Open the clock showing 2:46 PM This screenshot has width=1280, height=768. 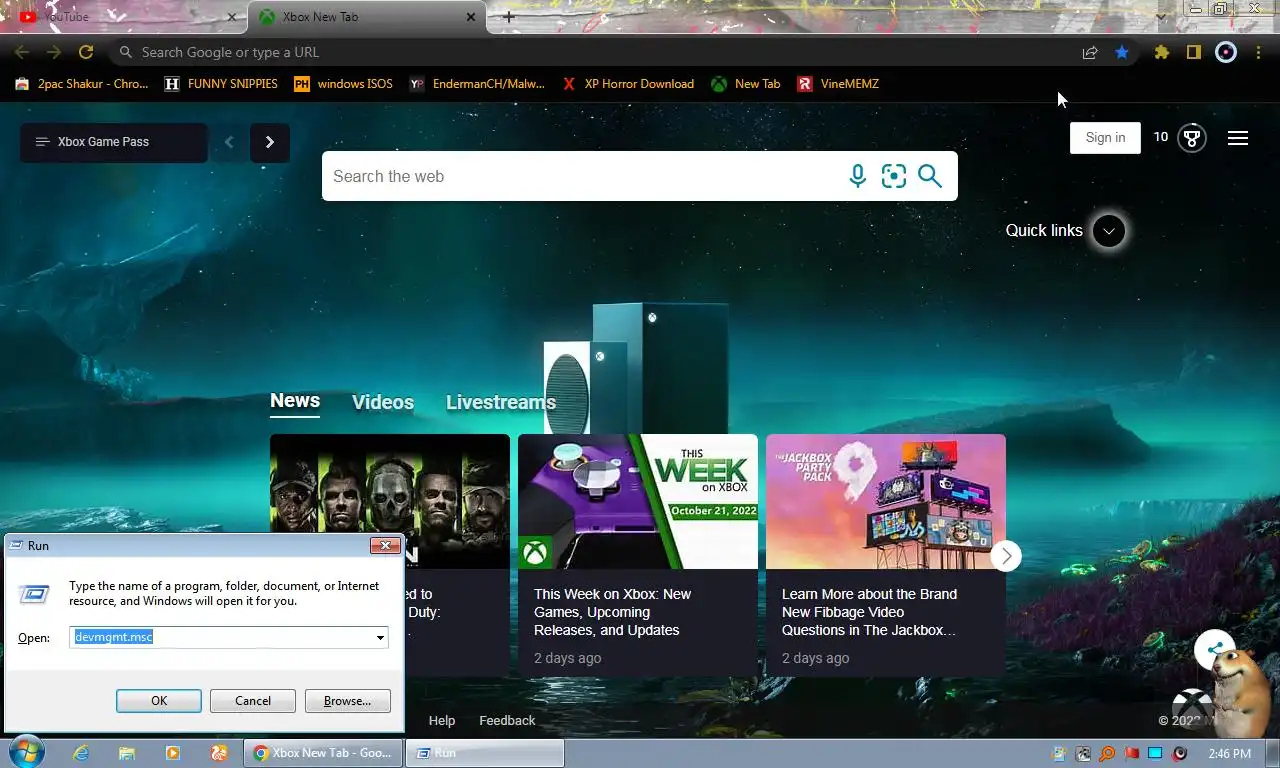click(x=1229, y=753)
